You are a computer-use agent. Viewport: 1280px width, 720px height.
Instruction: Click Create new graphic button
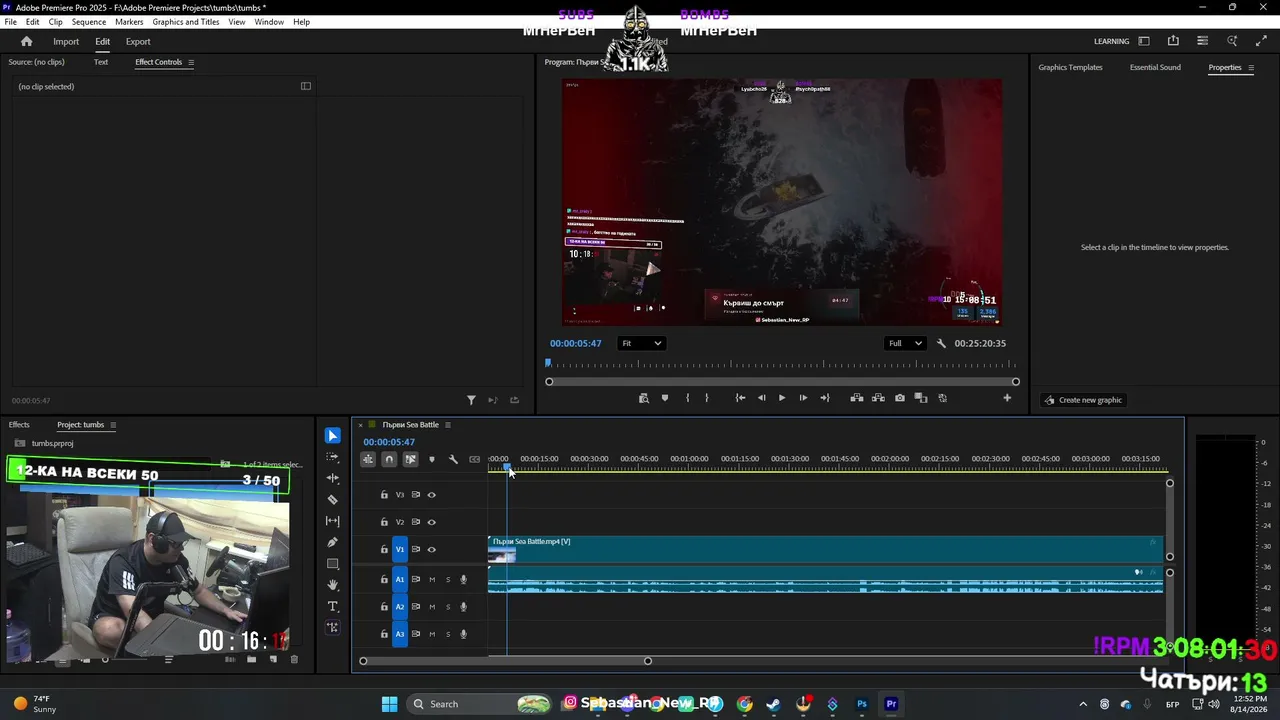1083,400
